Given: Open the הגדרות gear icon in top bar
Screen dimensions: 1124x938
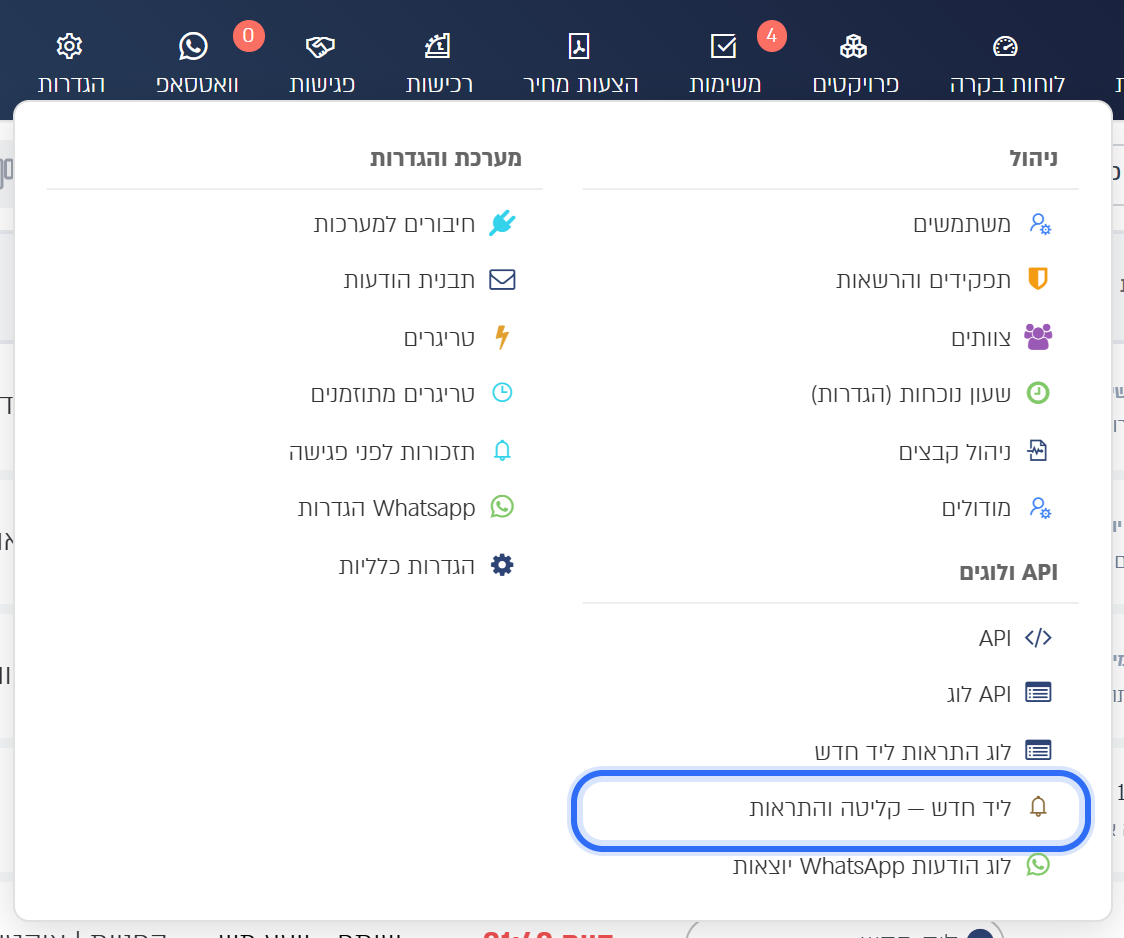Looking at the screenshot, I should (70, 47).
